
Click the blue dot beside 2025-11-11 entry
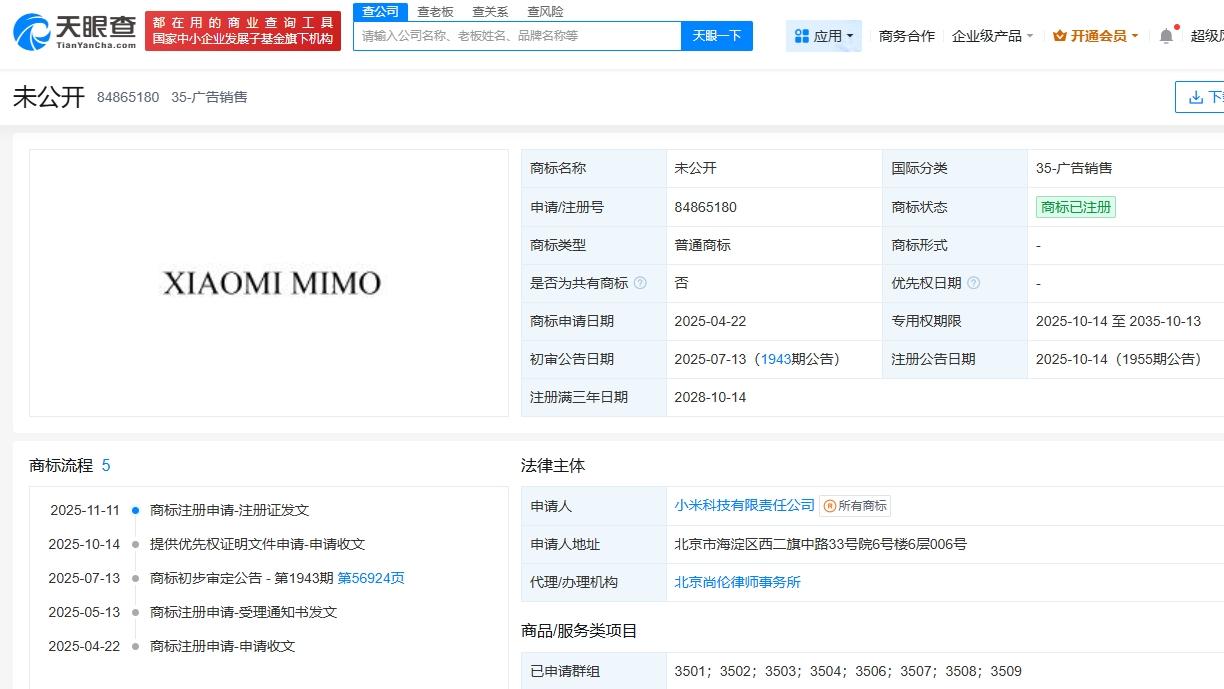pyautogui.click(x=134, y=510)
